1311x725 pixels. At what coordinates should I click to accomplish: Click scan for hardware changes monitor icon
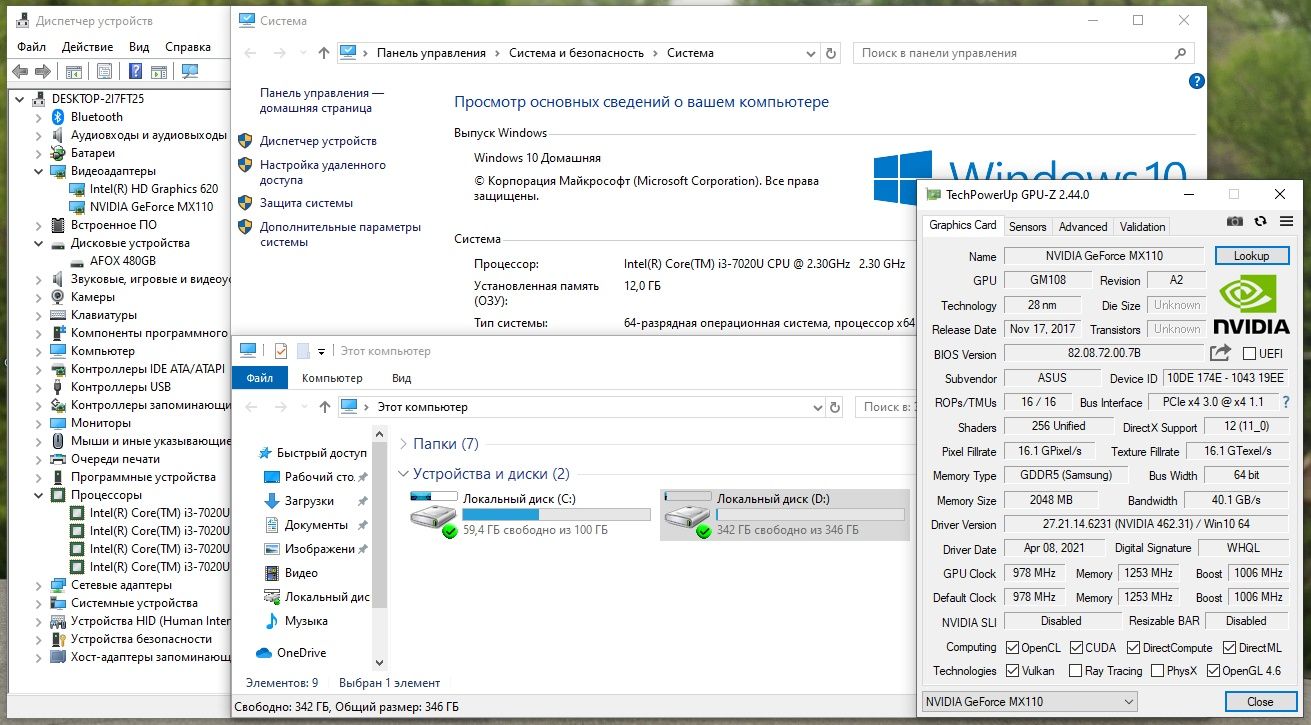pyautogui.click(x=190, y=71)
